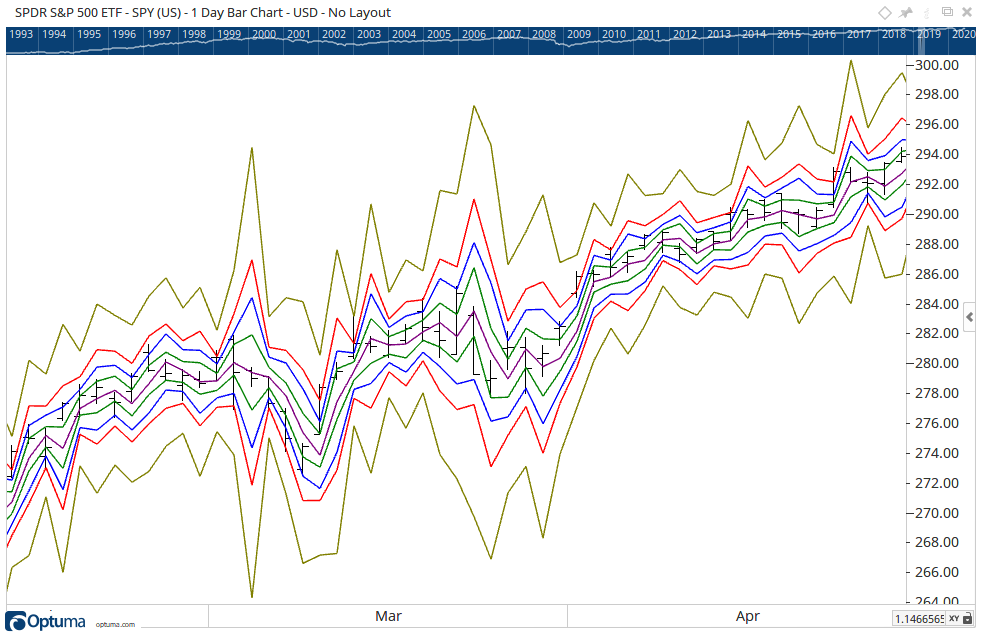Image resolution: width=982 pixels, height=635 pixels.
Task: Click 2018 in the year navigation bar
Action: tap(894, 34)
